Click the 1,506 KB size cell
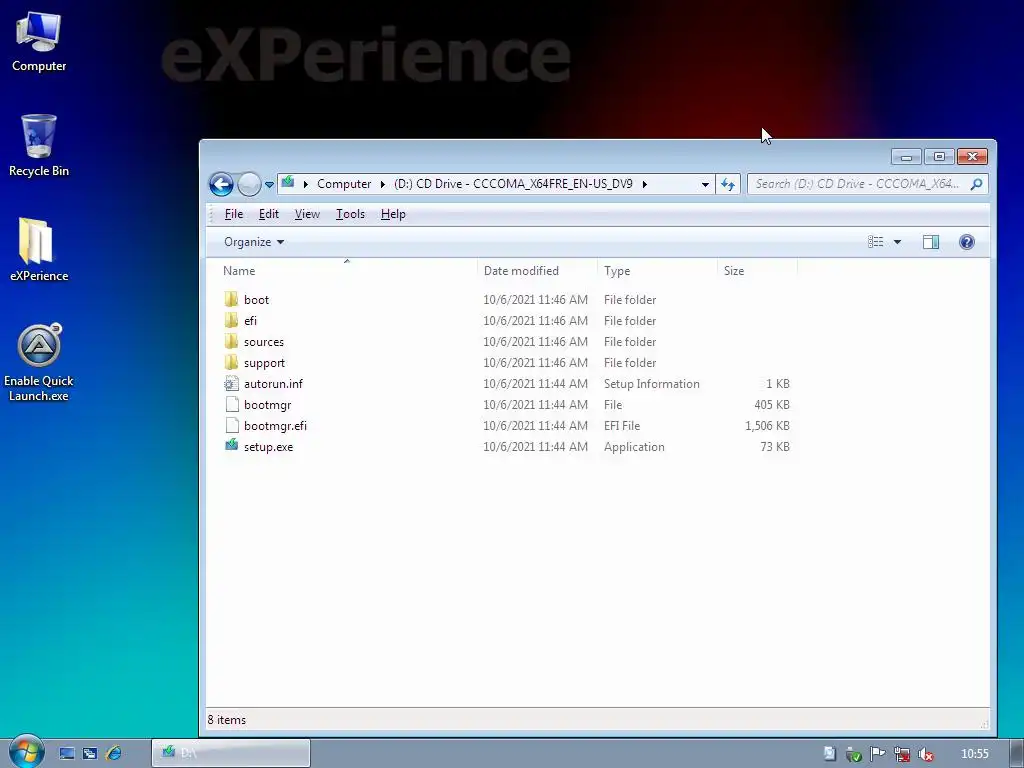The image size is (1024, 768). [x=767, y=426]
